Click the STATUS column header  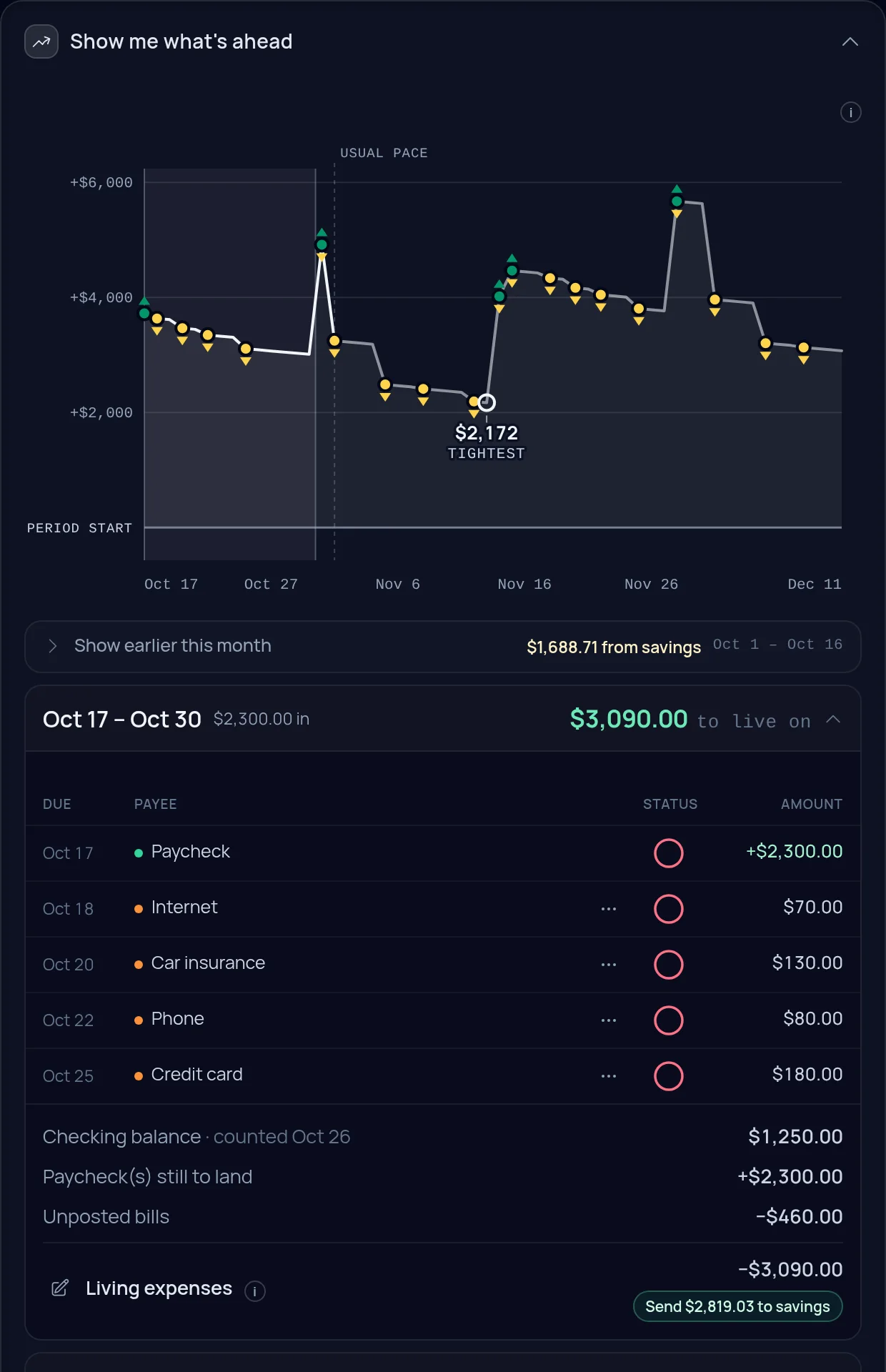(x=670, y=804)
